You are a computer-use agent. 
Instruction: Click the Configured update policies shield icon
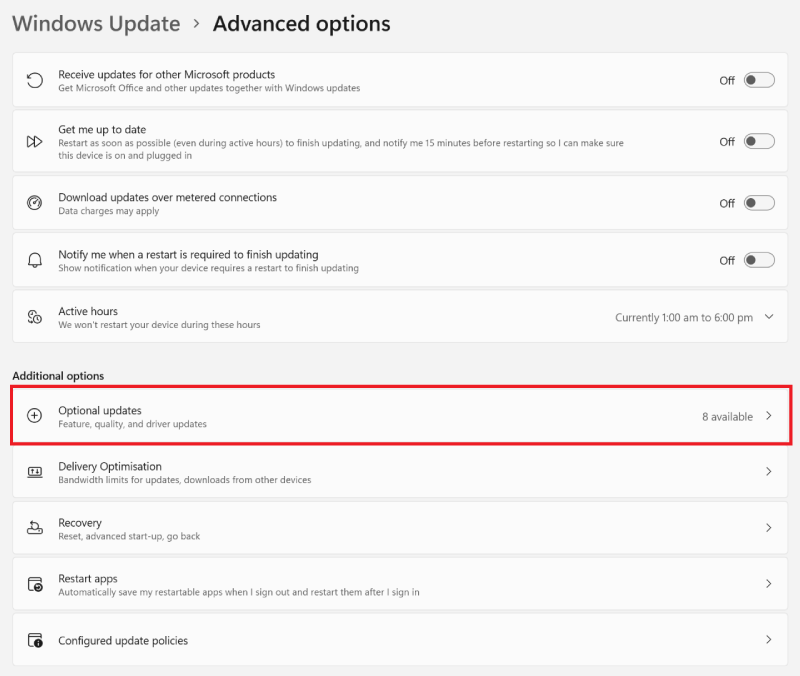tap(33, 640)
